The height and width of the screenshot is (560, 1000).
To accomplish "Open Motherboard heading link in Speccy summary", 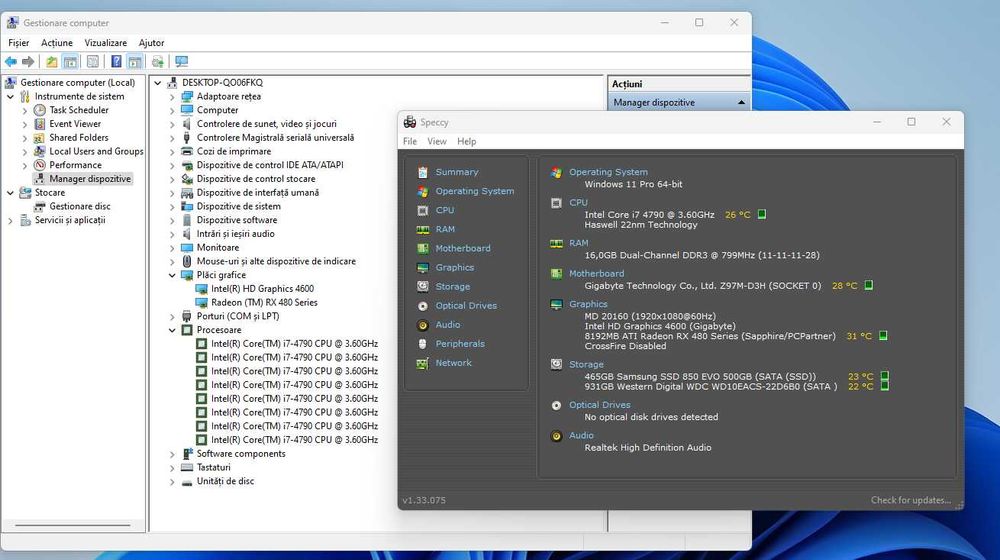I will (x=596, y=274).
